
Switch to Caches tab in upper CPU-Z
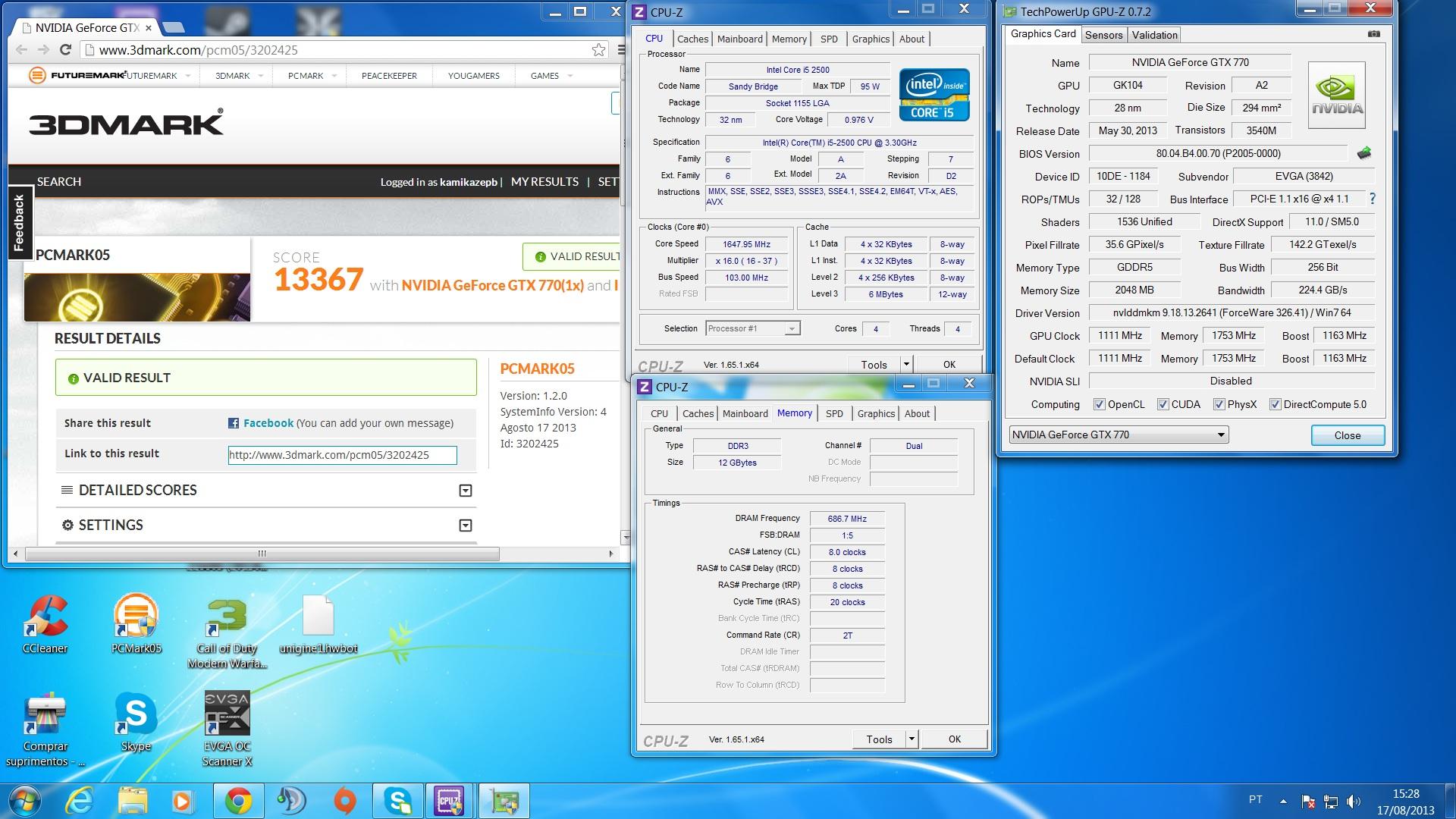pos(692,39)
